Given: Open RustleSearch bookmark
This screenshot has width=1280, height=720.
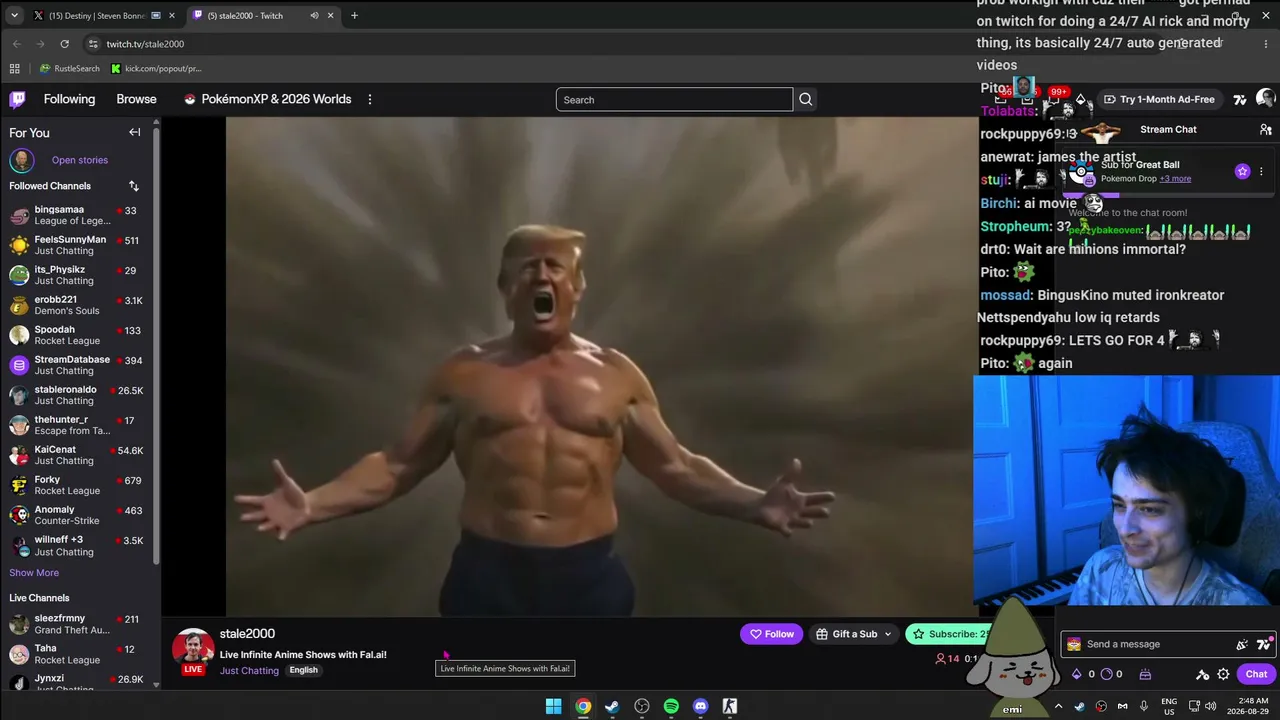Looking at the screenshot, I should point(69,68).
